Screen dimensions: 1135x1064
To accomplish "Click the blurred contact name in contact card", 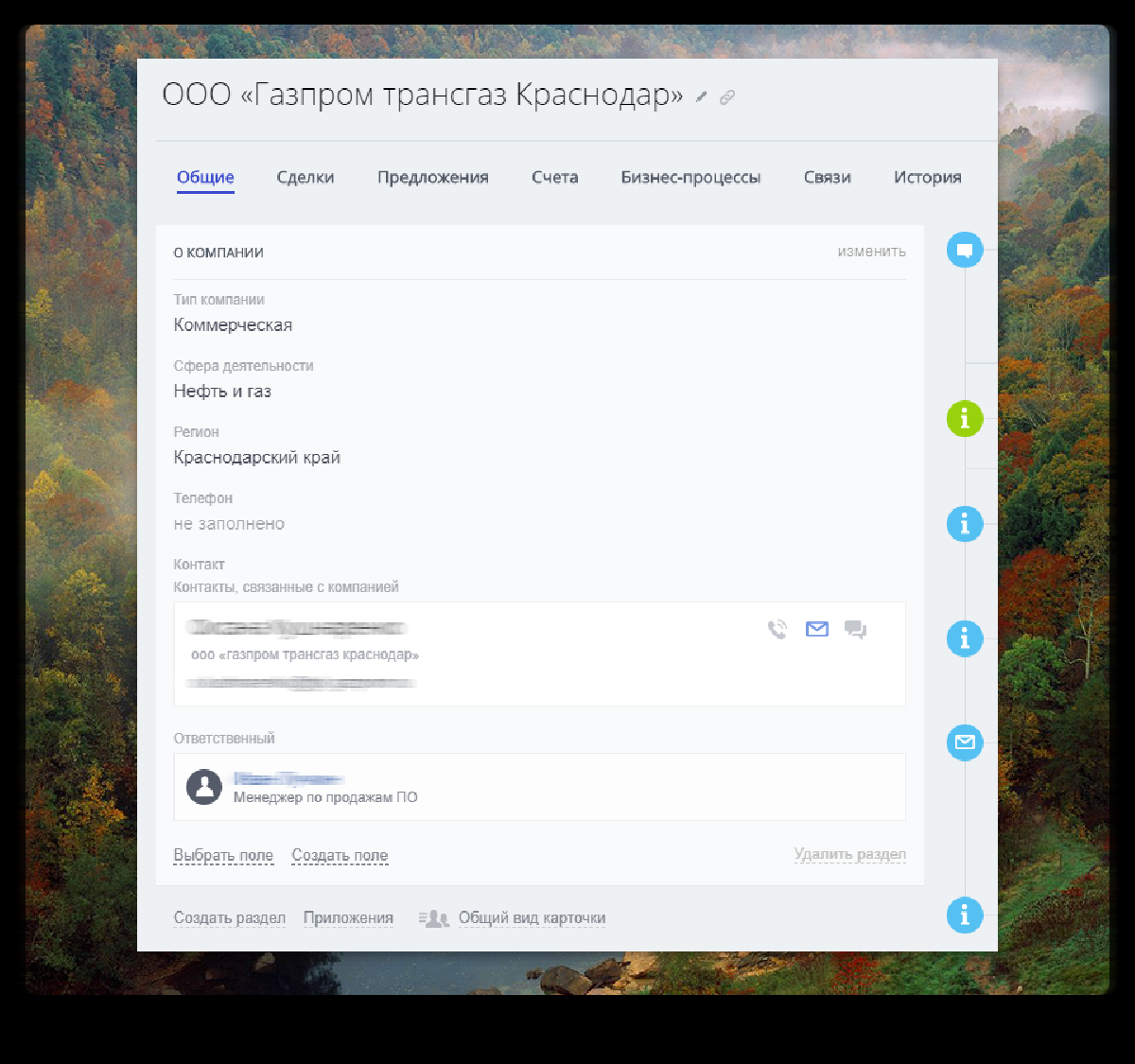I will tap(296, 628).
